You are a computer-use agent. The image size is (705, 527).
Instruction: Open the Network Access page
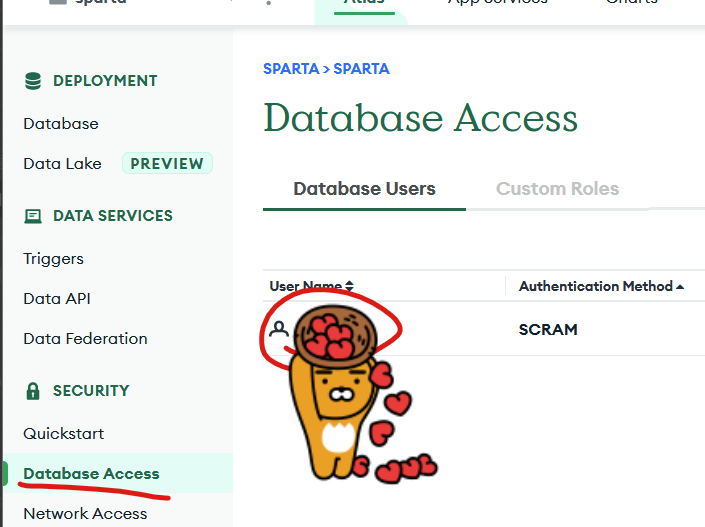click(85, 514)
